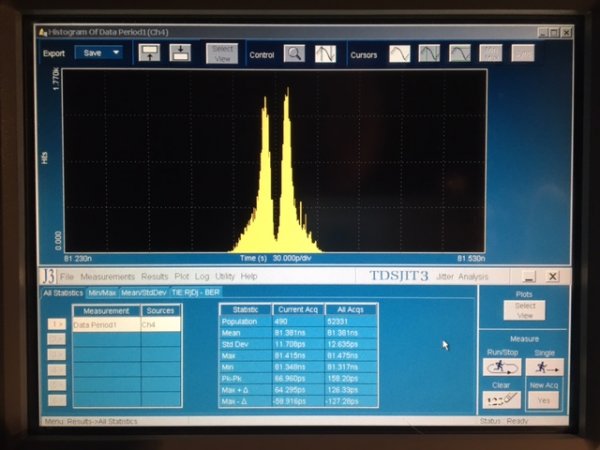
Task: Open the Export Save dropdown
Action: [x=98, y=53]
